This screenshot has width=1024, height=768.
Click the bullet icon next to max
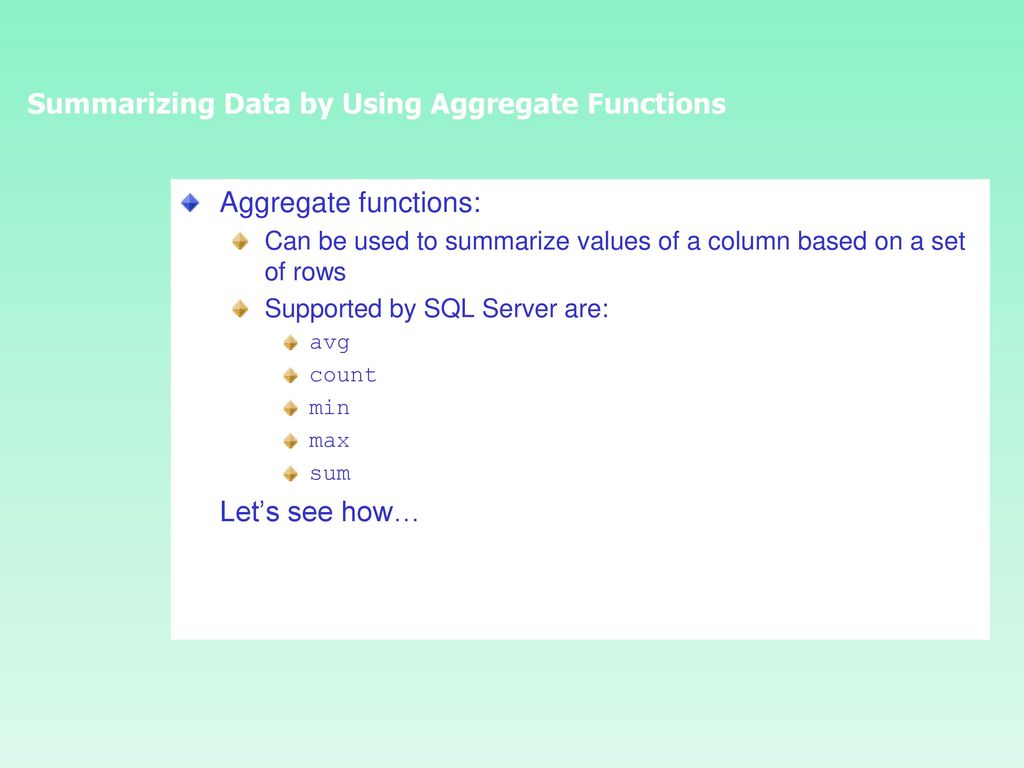pos(291,441)
